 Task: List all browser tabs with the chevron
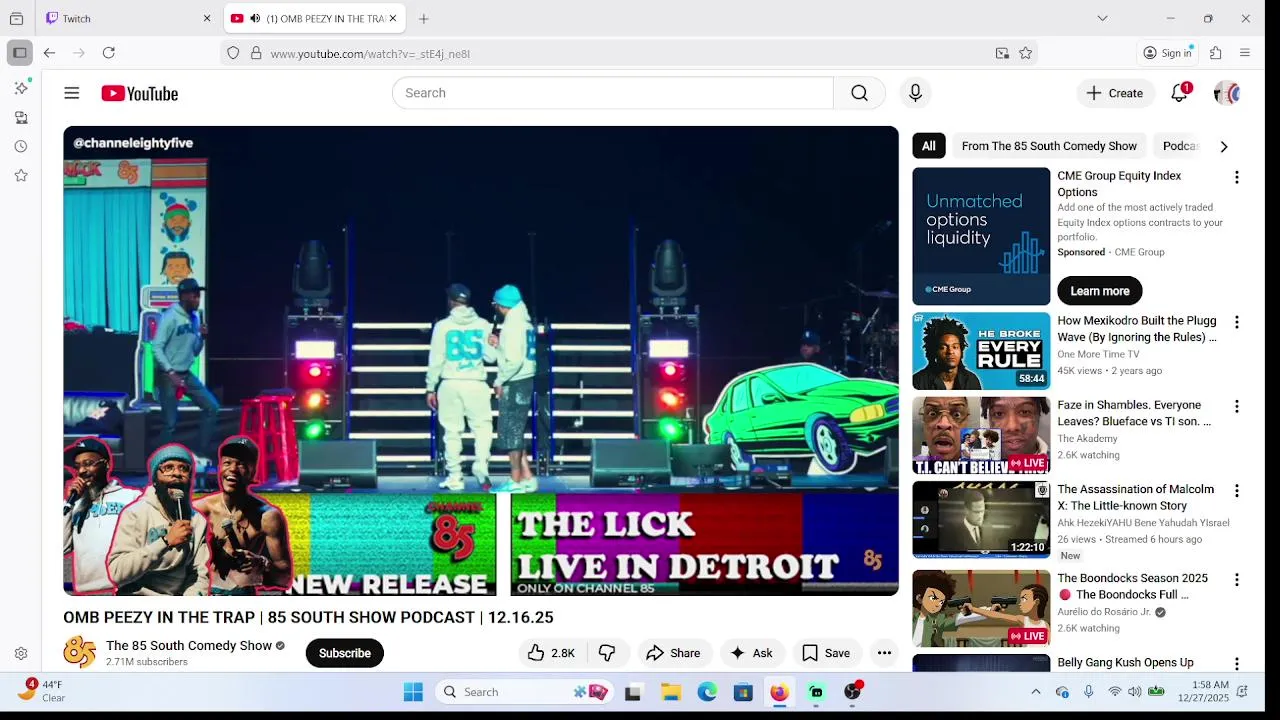coord(1102,18)
